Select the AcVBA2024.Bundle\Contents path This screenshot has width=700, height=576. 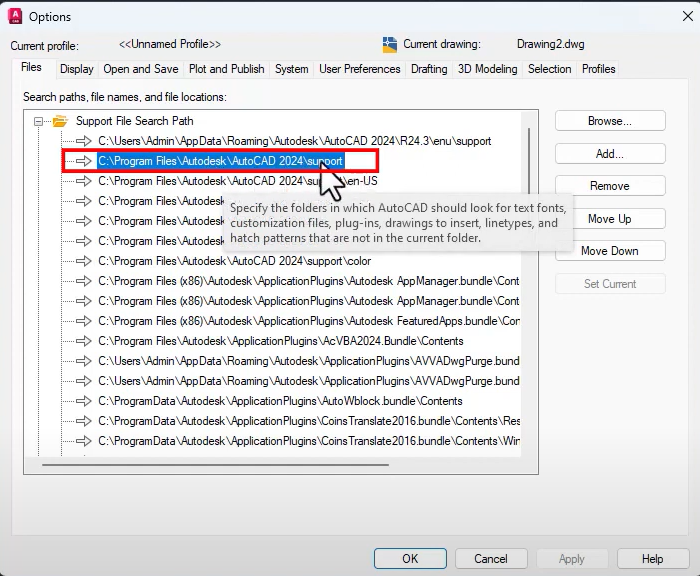281,341
